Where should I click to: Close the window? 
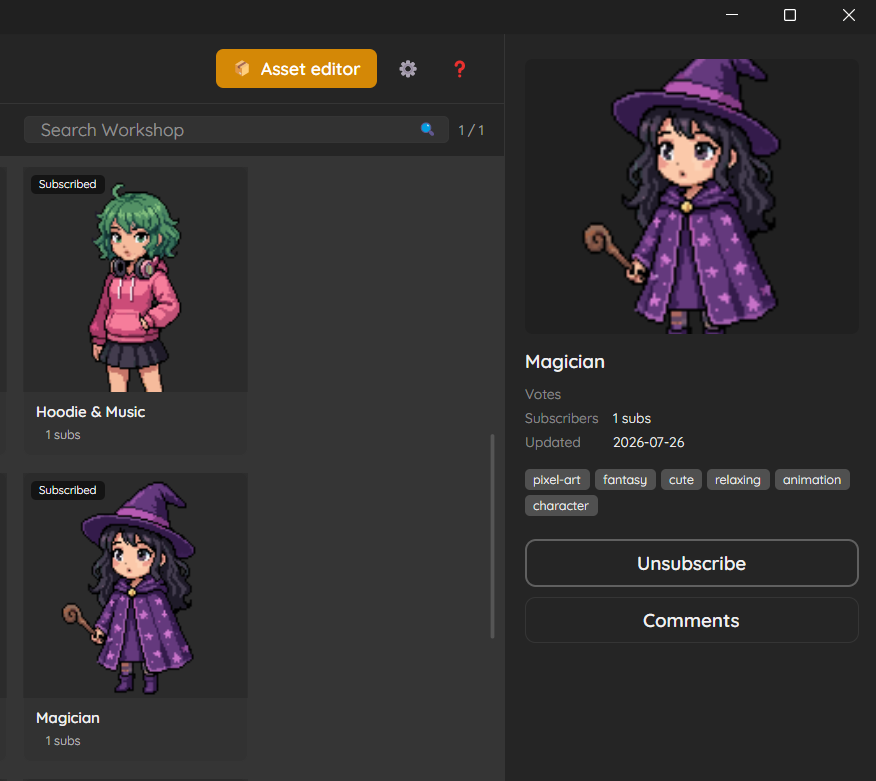click(x=849, y=15)
